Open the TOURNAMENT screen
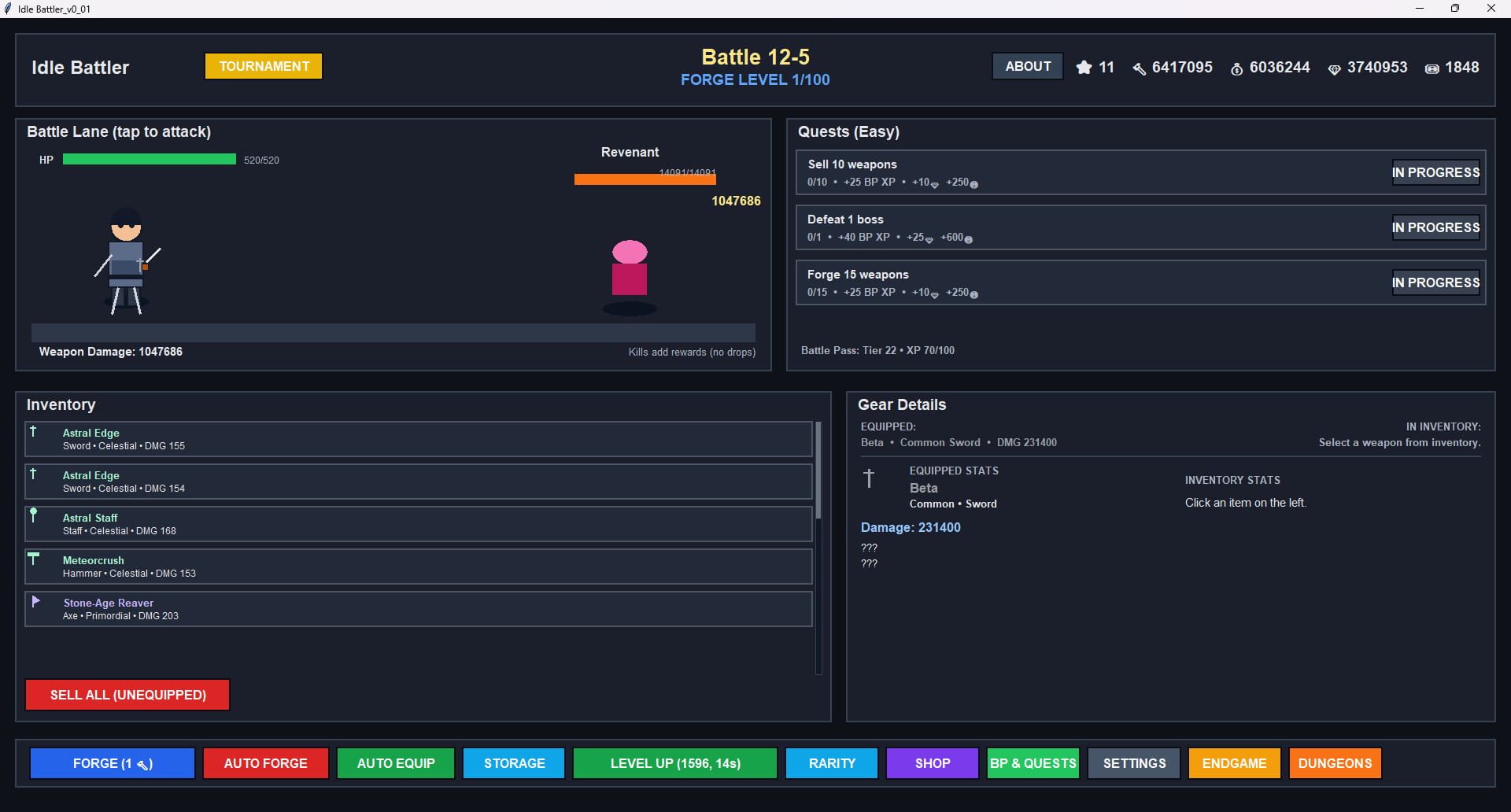The width and height of the screenshot is (1511, 812). coord(263,66)
